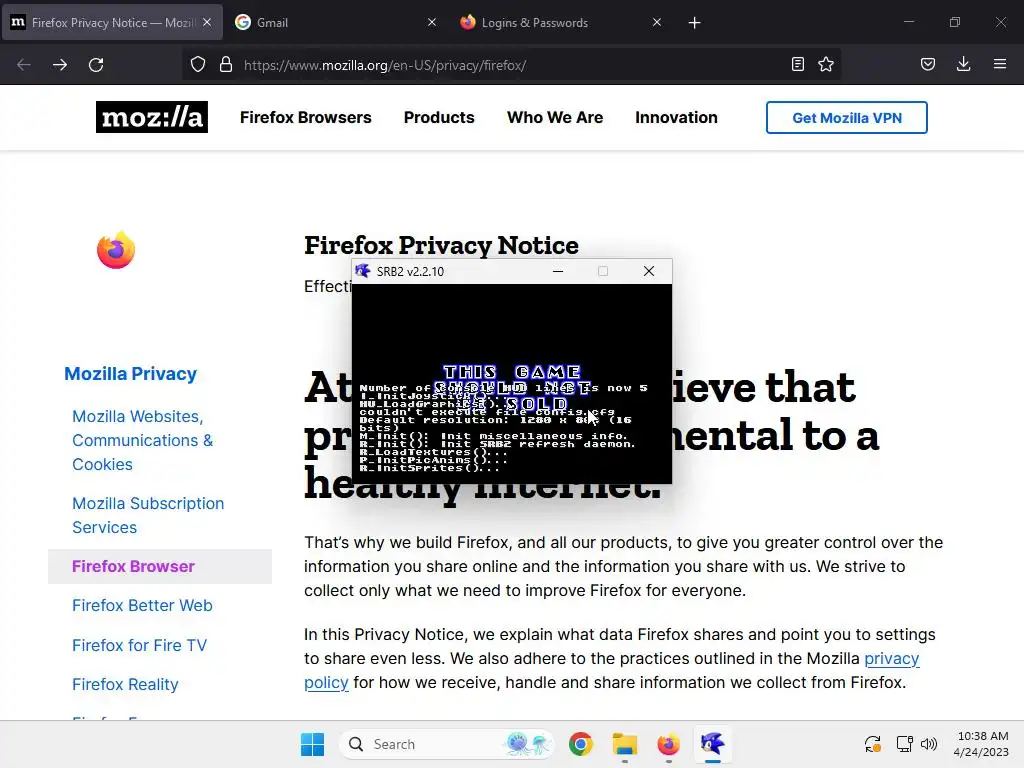This screenshot has width=1024, height=768.
Task: Open the tracking protection shield icon
Action: tap(198, 65)
